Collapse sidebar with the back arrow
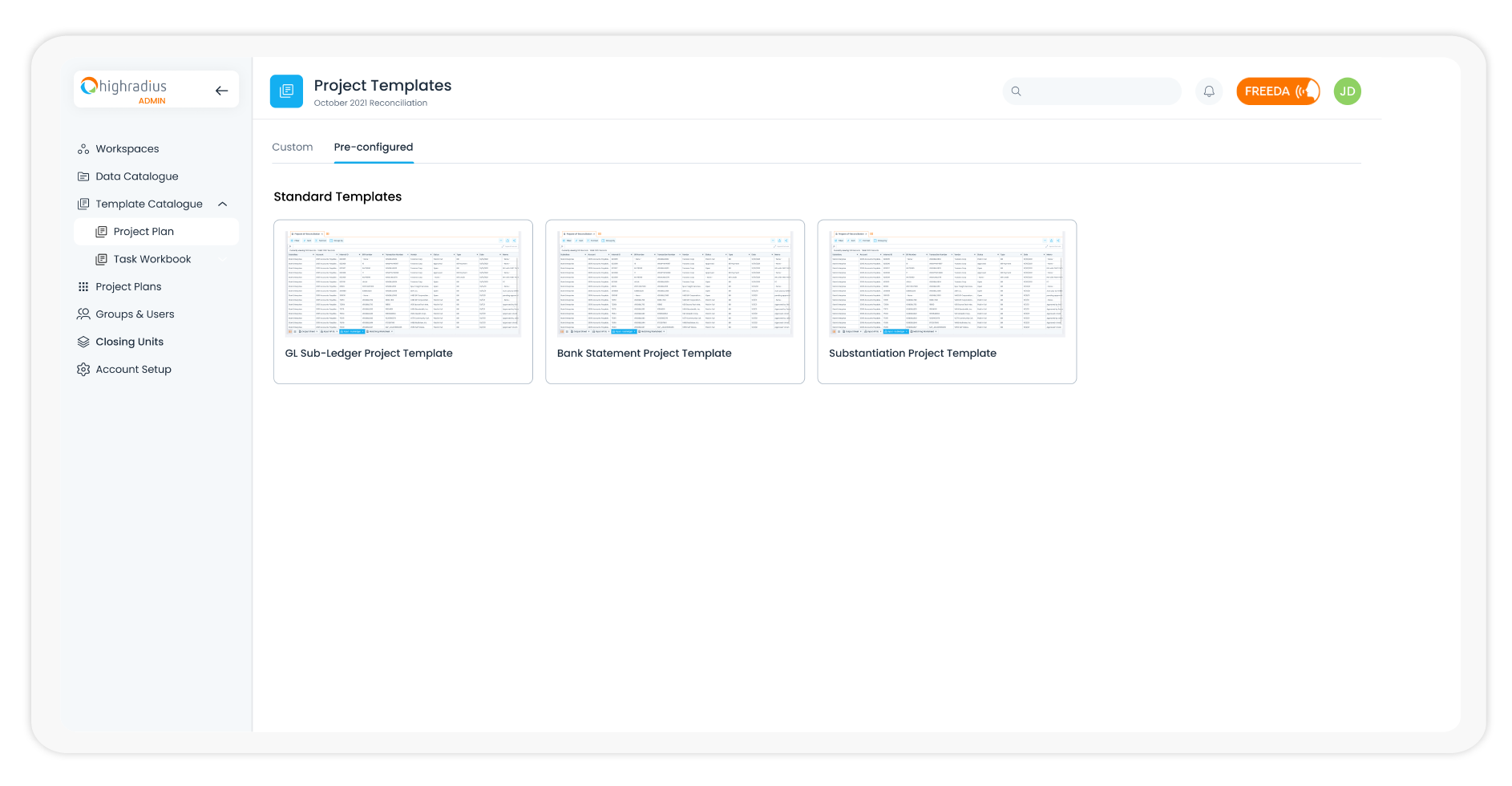Image resolution: width=1512 pixels, height=786 pixels. point(222,91)
